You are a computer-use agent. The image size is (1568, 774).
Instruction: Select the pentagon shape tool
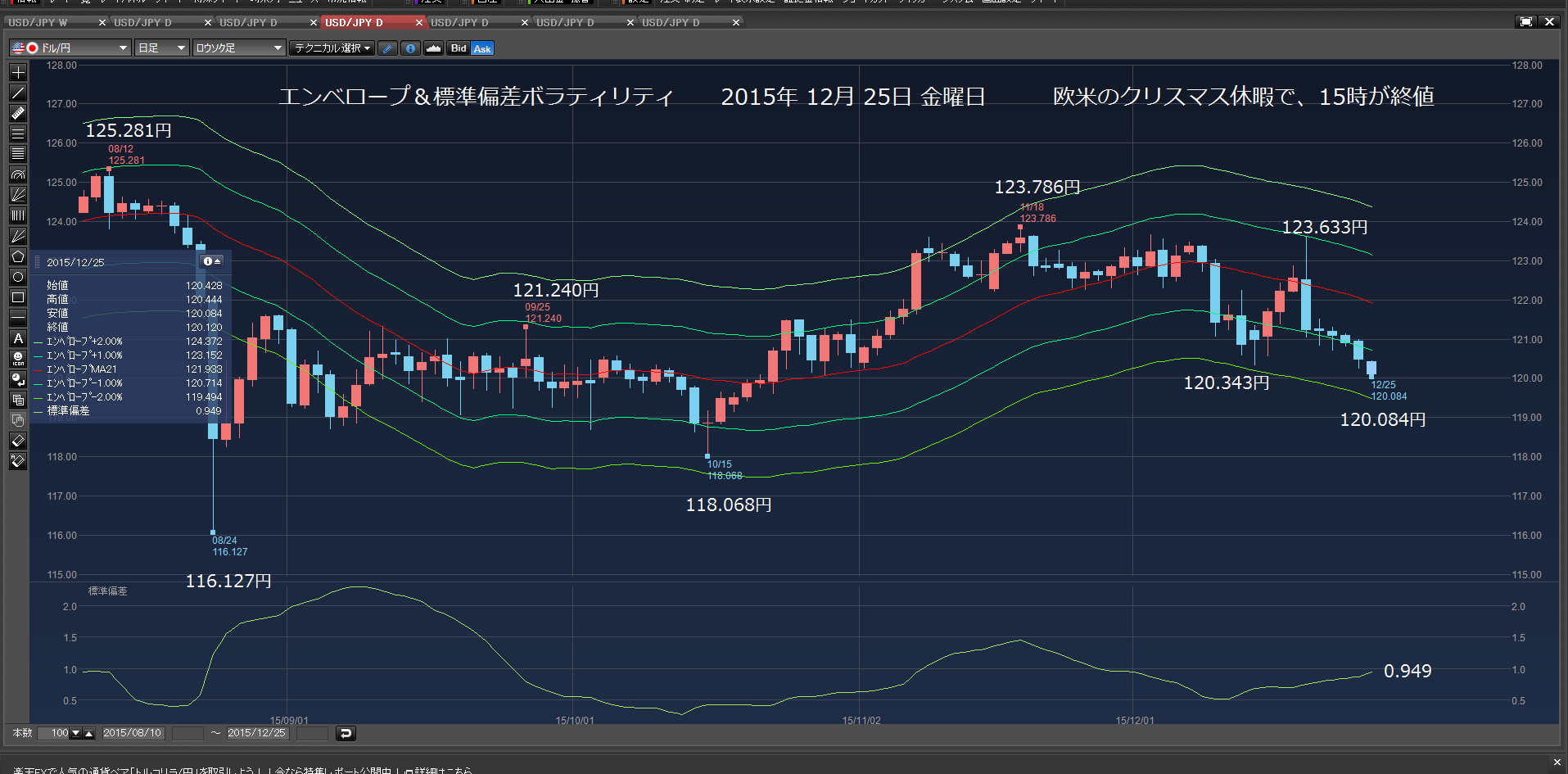pos(18,256)
